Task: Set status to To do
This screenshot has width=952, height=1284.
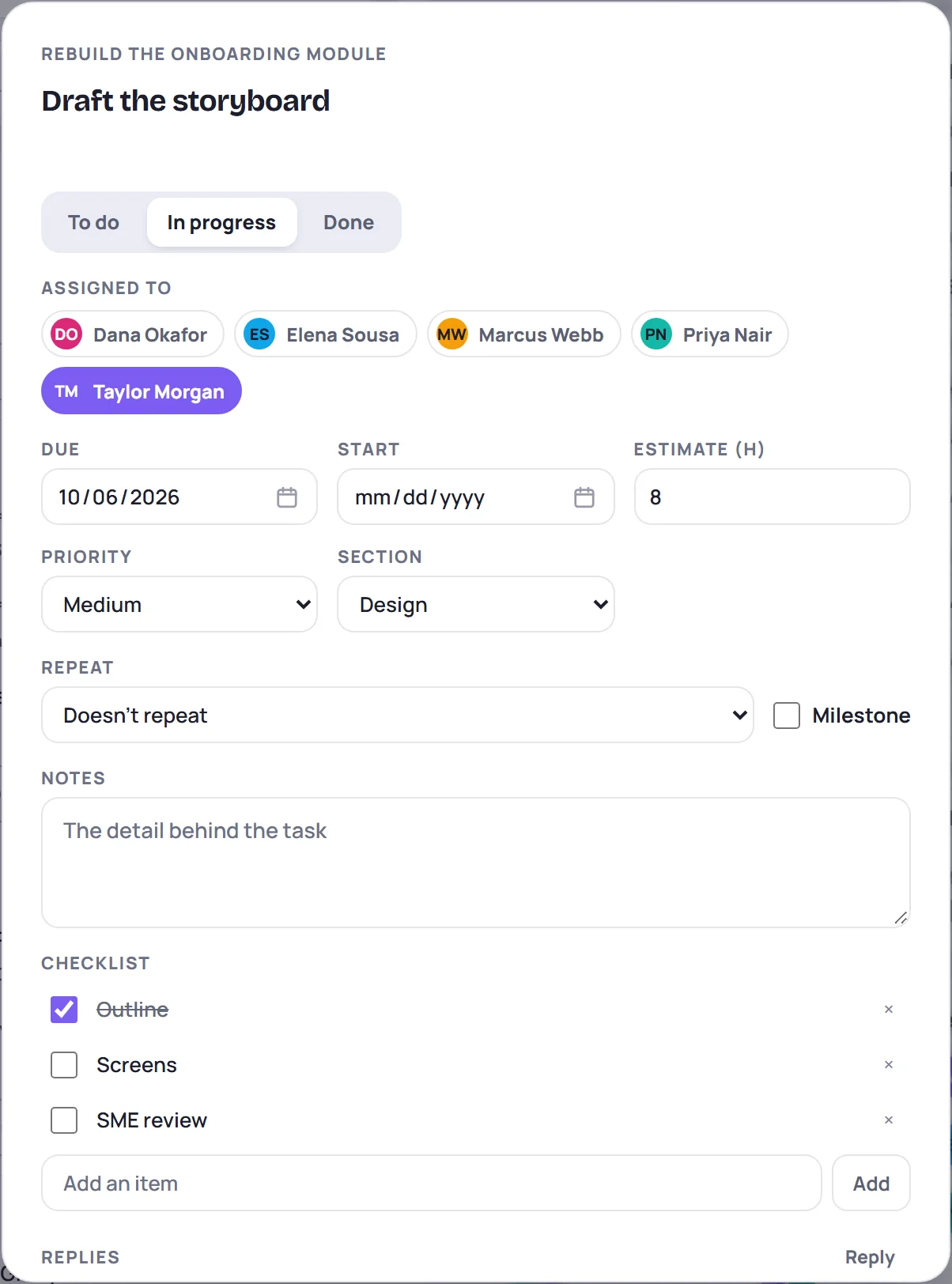Action: 93,223
